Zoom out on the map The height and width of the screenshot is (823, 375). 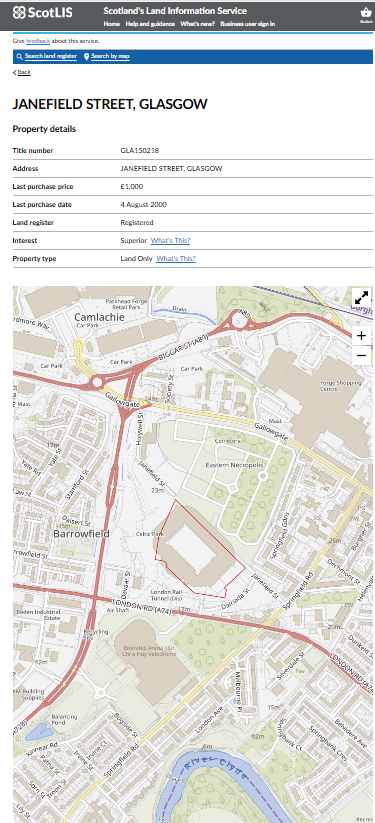361,355
